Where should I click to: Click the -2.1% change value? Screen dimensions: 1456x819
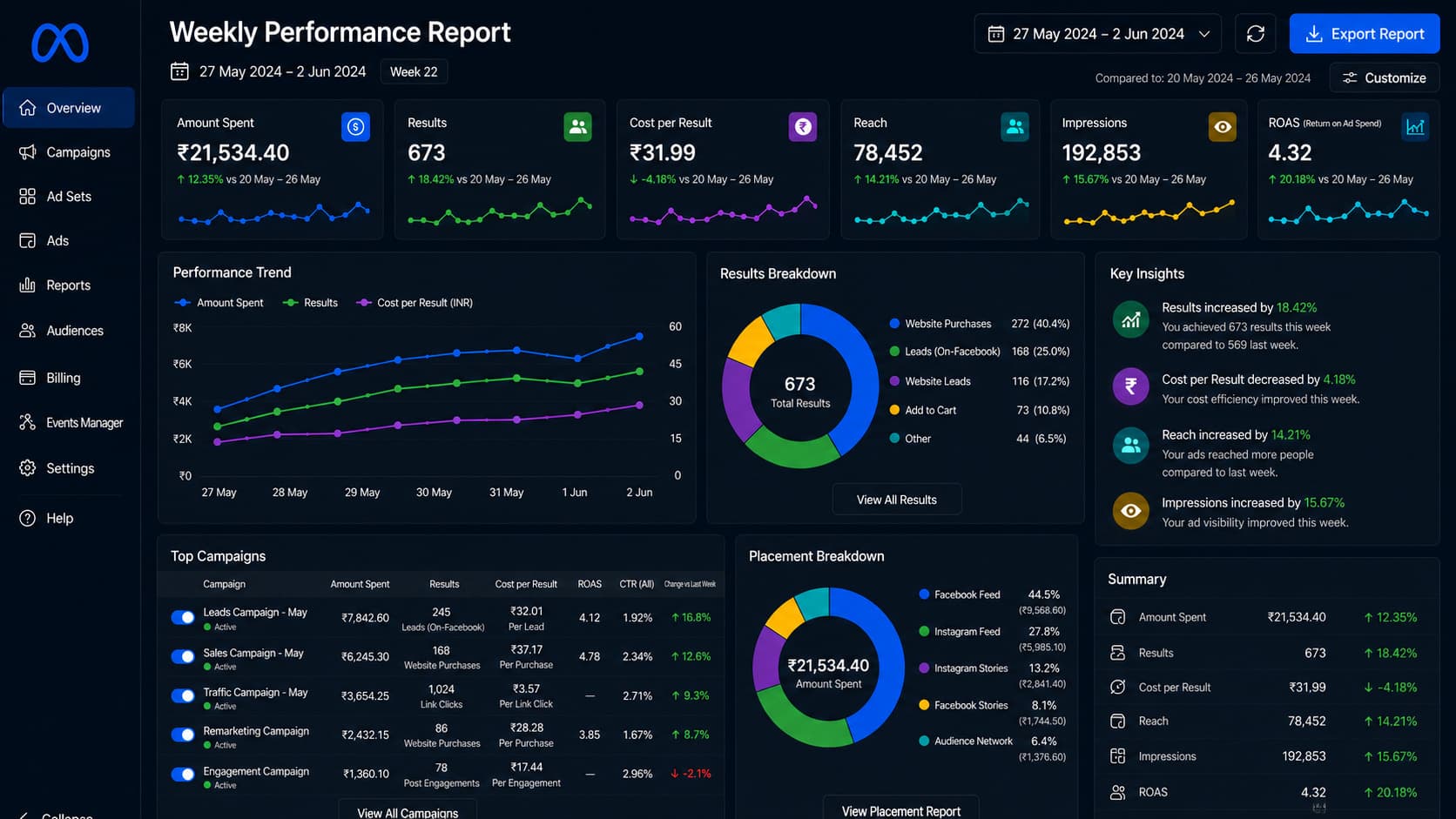[691, 774]
